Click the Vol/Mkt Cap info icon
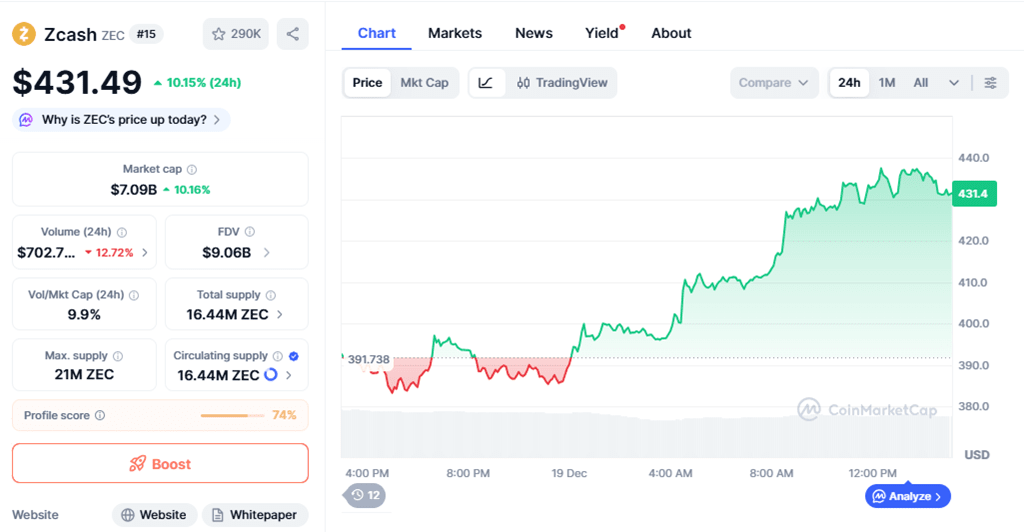This screenshot has height=532, width=1024. pos(134,295)
